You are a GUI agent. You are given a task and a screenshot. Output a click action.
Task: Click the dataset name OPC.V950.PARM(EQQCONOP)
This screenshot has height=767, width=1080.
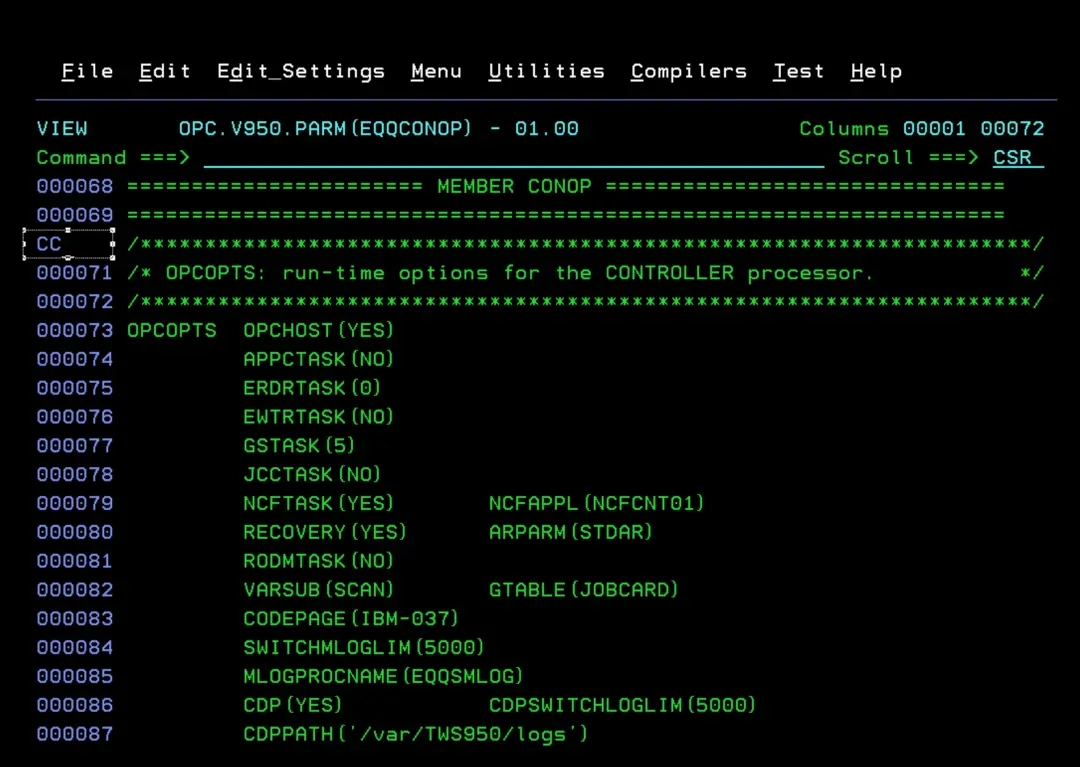(x=325, y=129)
